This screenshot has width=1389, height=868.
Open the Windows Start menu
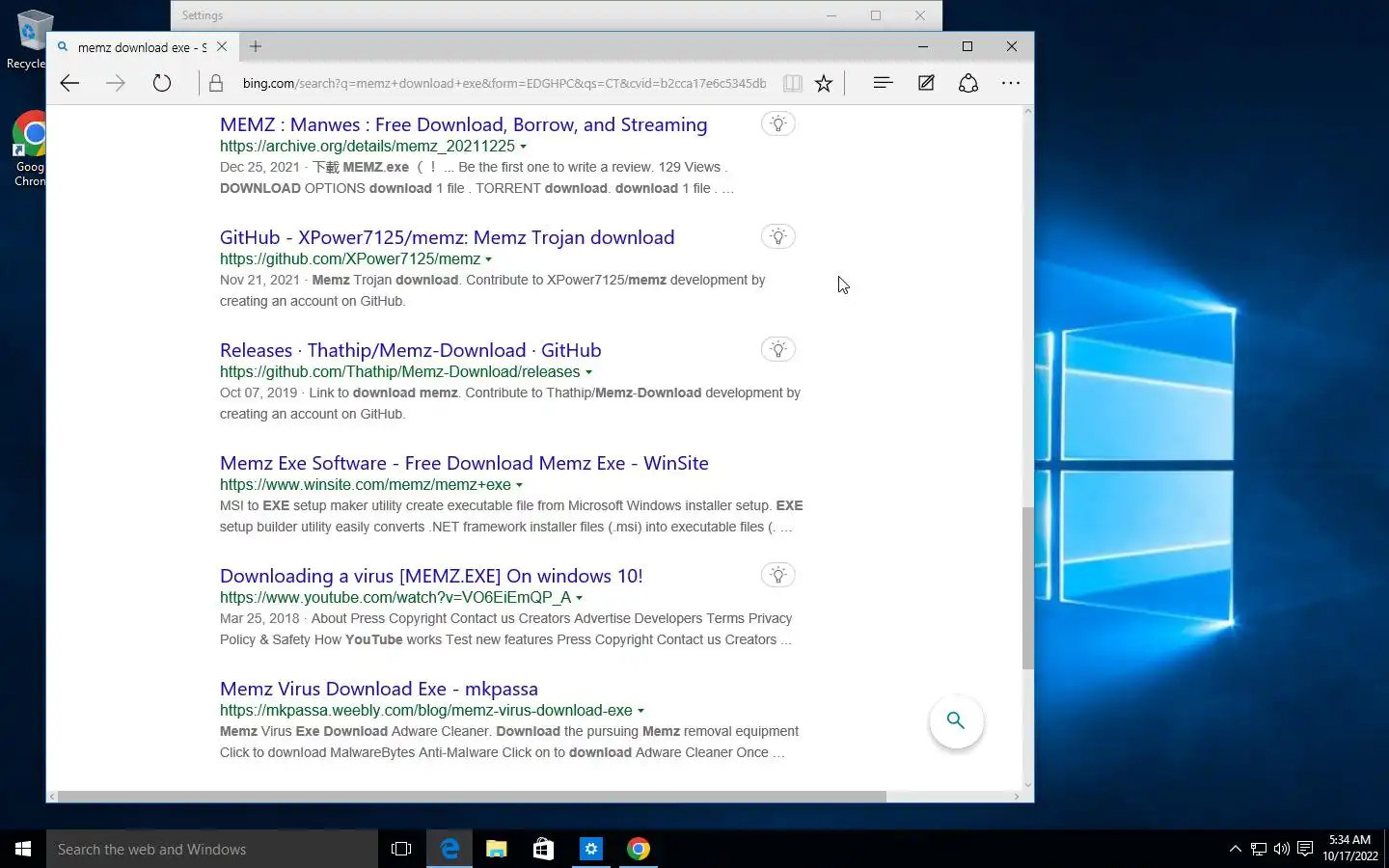(x=23, y=849)
